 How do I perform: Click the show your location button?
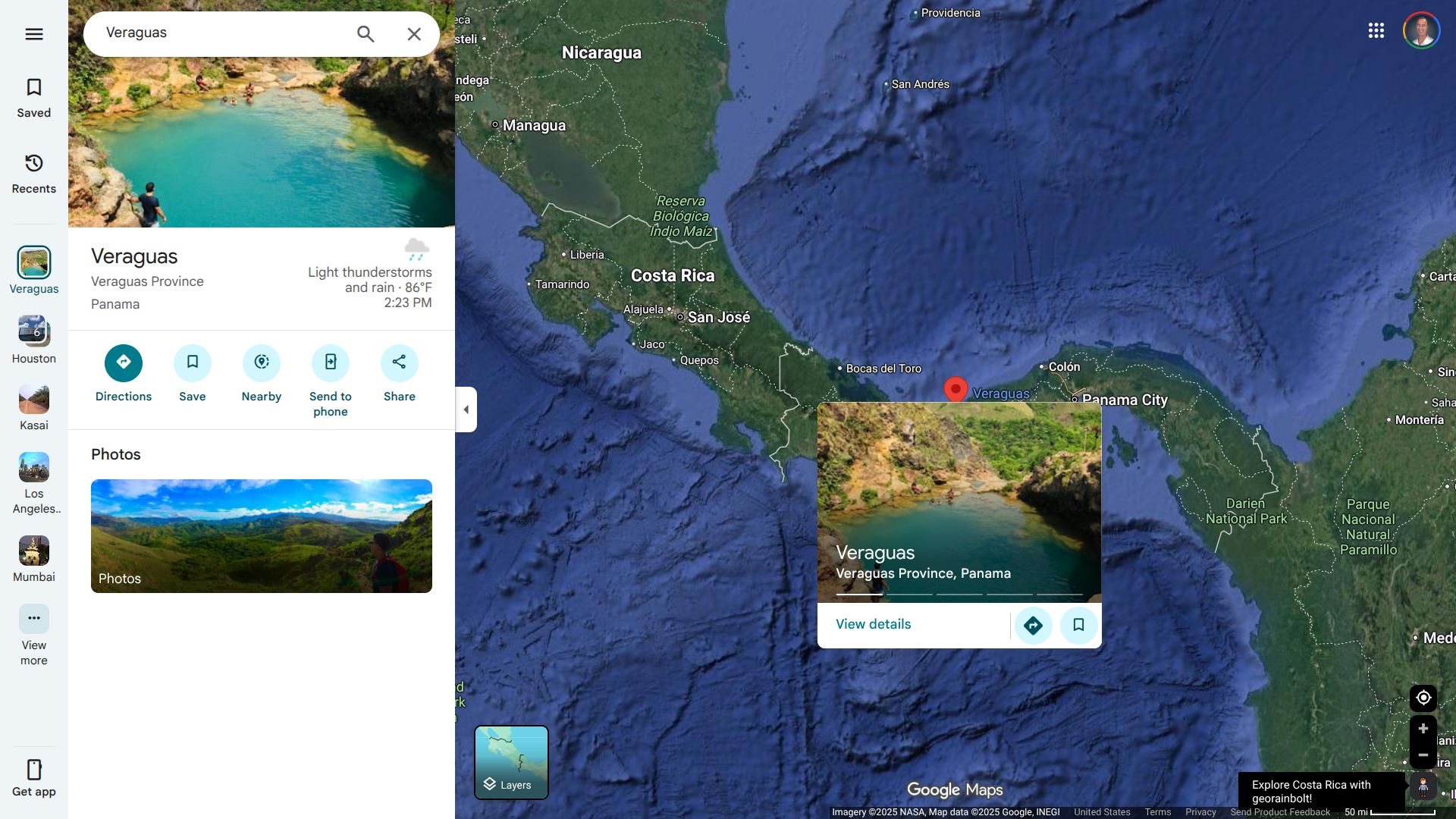1423,698
